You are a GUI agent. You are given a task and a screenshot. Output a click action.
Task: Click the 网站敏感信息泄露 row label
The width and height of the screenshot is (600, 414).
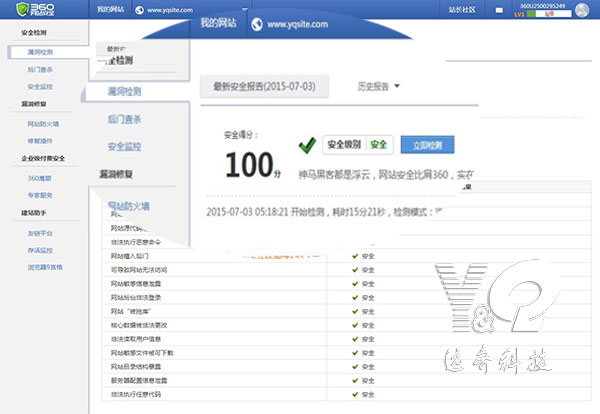(x=136, y=284)
